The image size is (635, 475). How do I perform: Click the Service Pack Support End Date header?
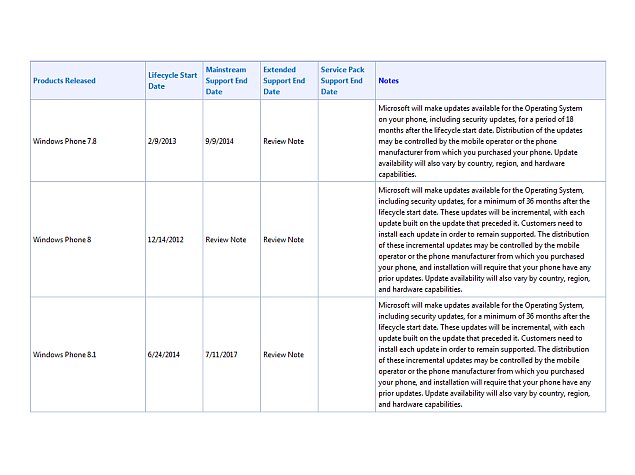click(x=342, y=81)
